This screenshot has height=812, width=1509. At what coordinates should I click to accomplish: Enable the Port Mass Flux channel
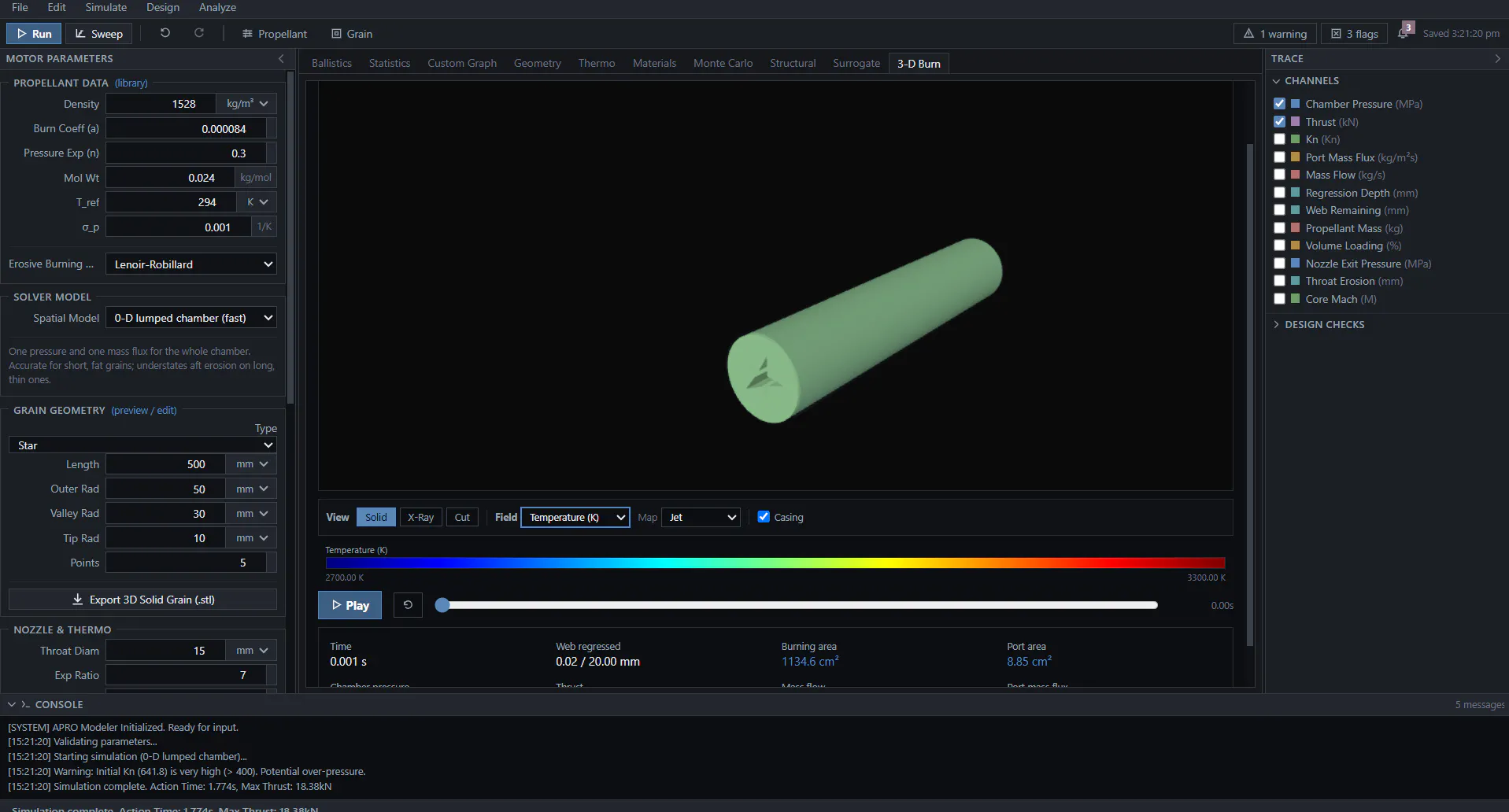pos(1279,157)
